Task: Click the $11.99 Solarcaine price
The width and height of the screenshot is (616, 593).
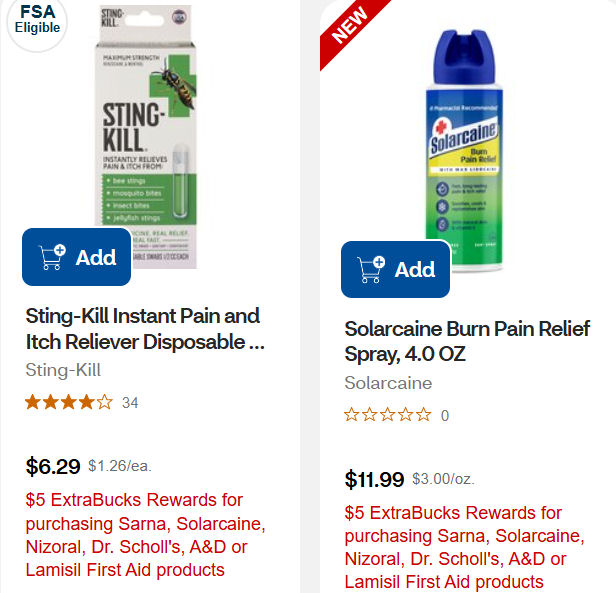Action: click(374, 479)
